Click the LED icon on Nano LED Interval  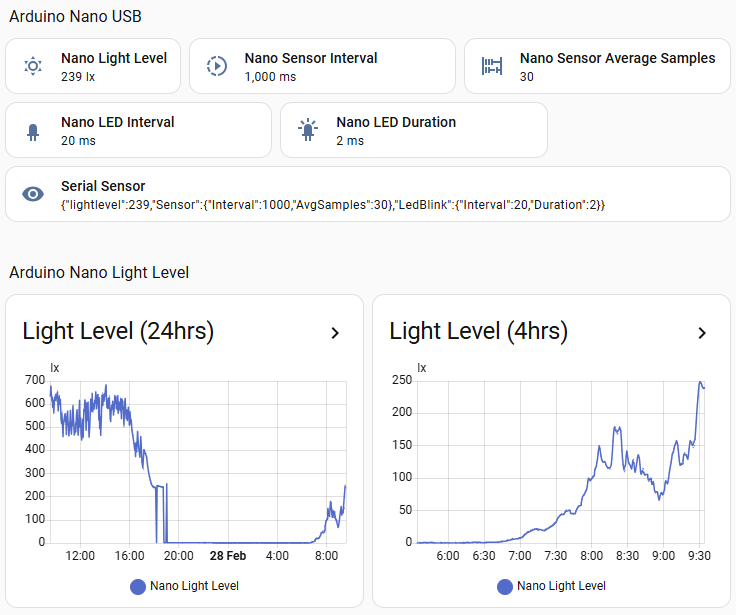click(33, 132)
